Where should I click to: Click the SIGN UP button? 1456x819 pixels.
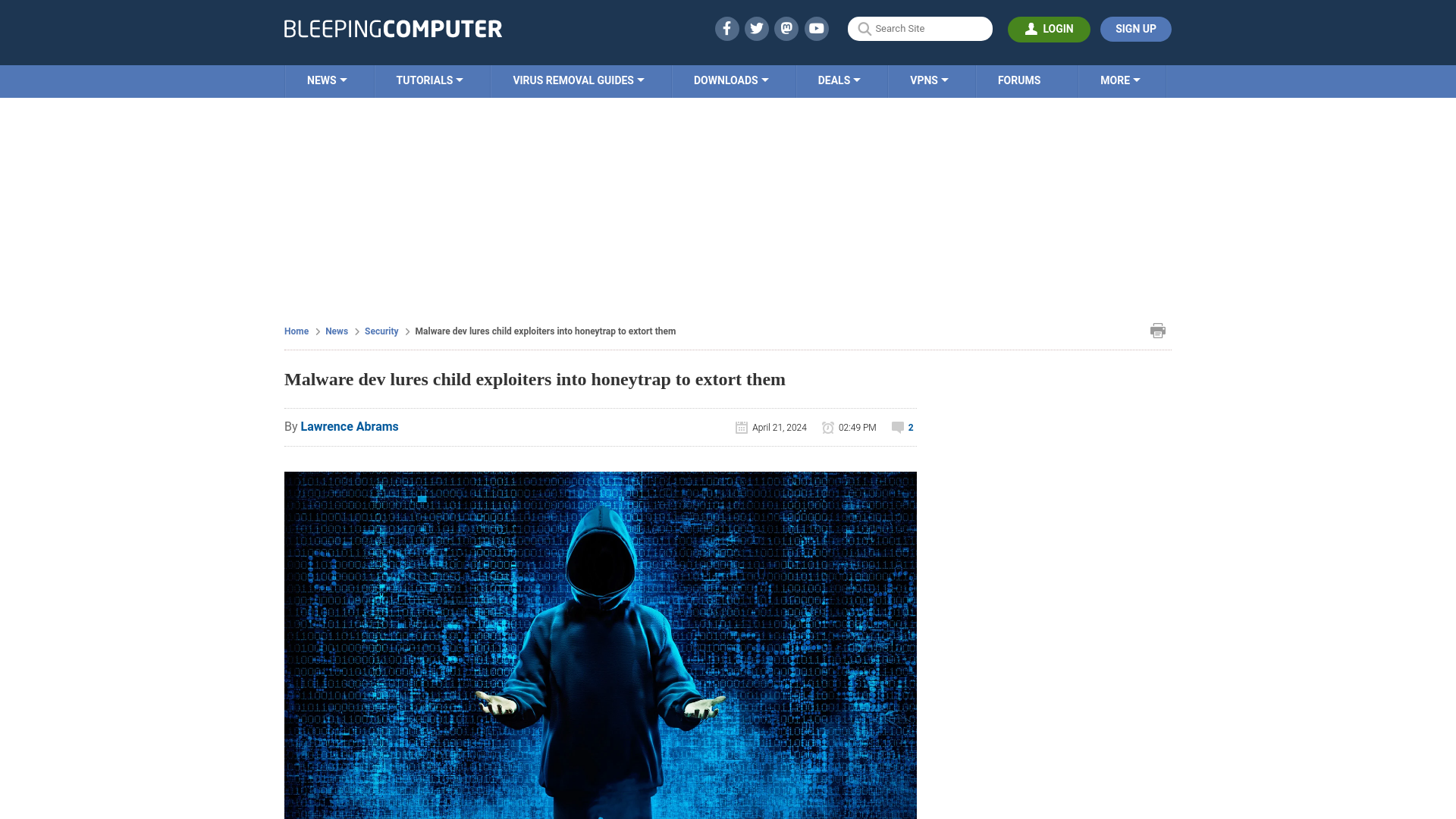tap(1135, 29)
